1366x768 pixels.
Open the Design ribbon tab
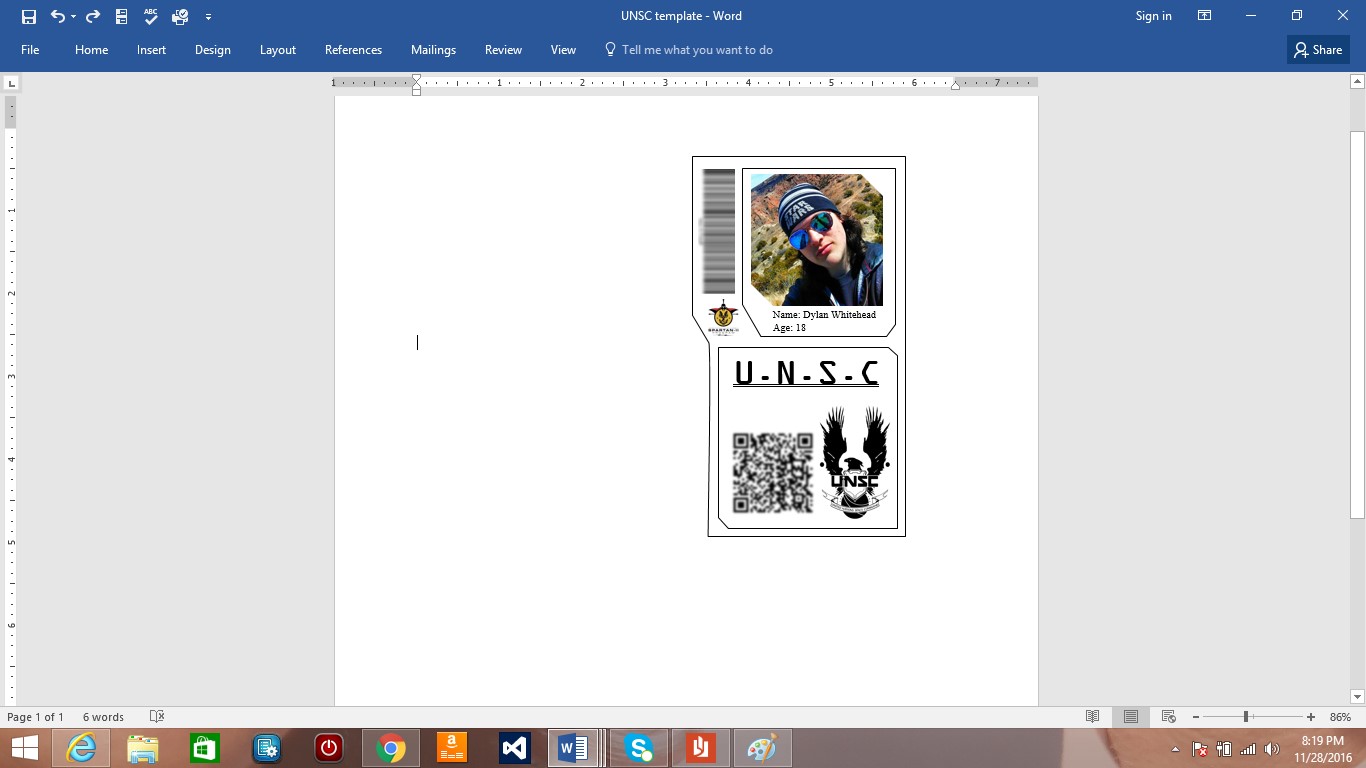[212, 50]
